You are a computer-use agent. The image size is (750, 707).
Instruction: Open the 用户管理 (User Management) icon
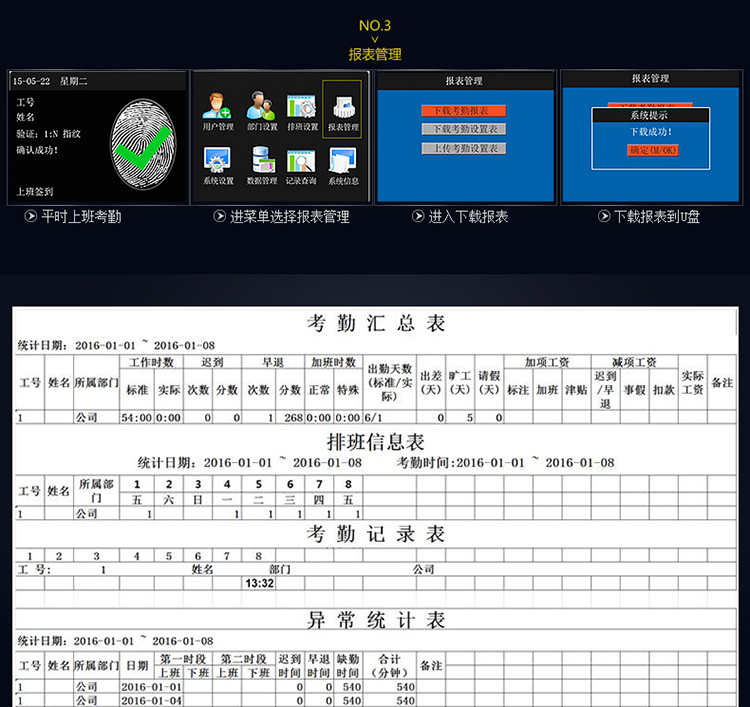[x=217, y=110]
